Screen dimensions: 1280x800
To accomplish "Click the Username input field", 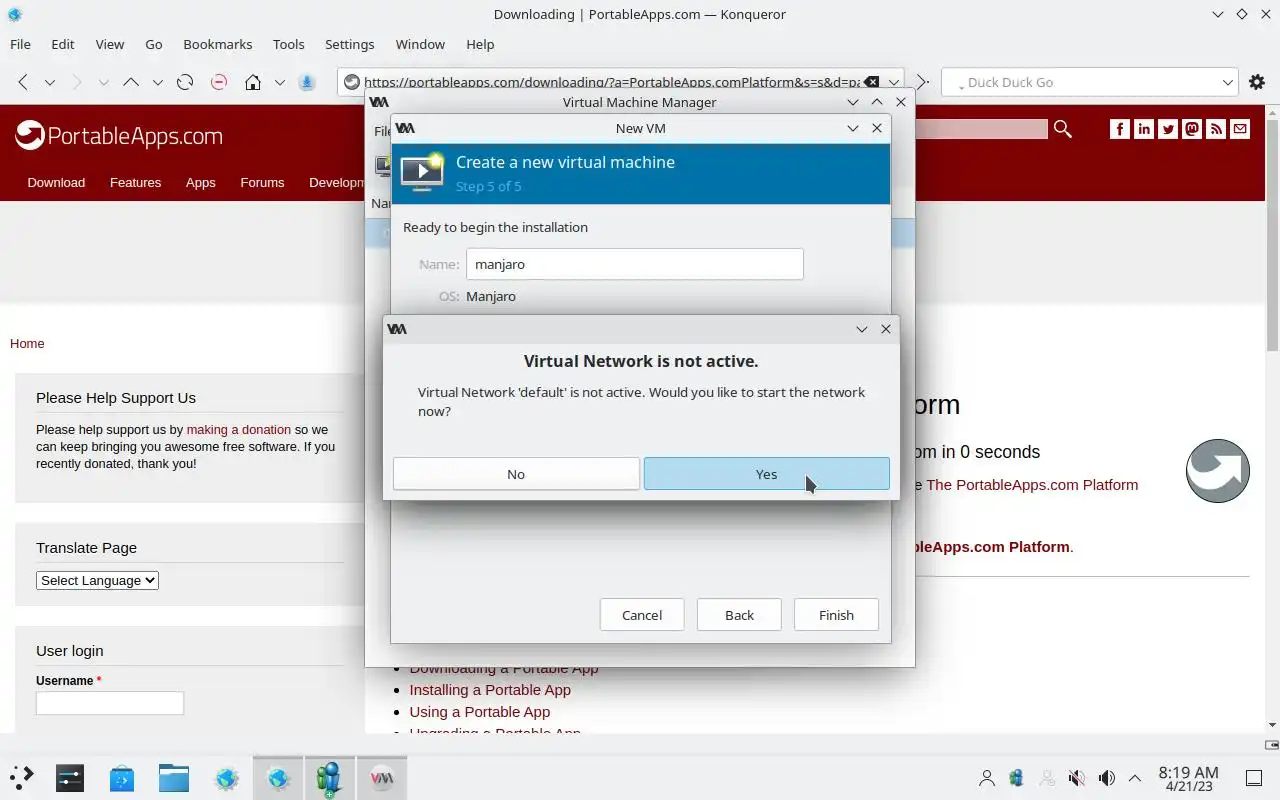I will [x=110, y=703].
